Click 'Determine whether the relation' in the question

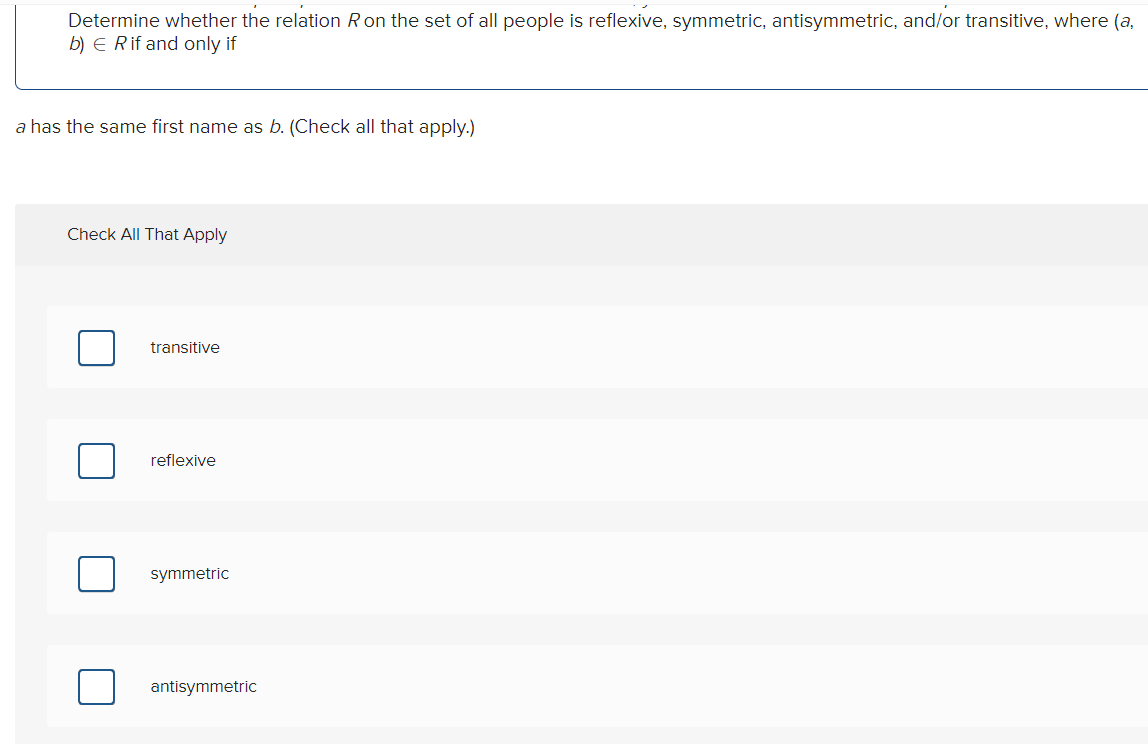click(204, 21)
